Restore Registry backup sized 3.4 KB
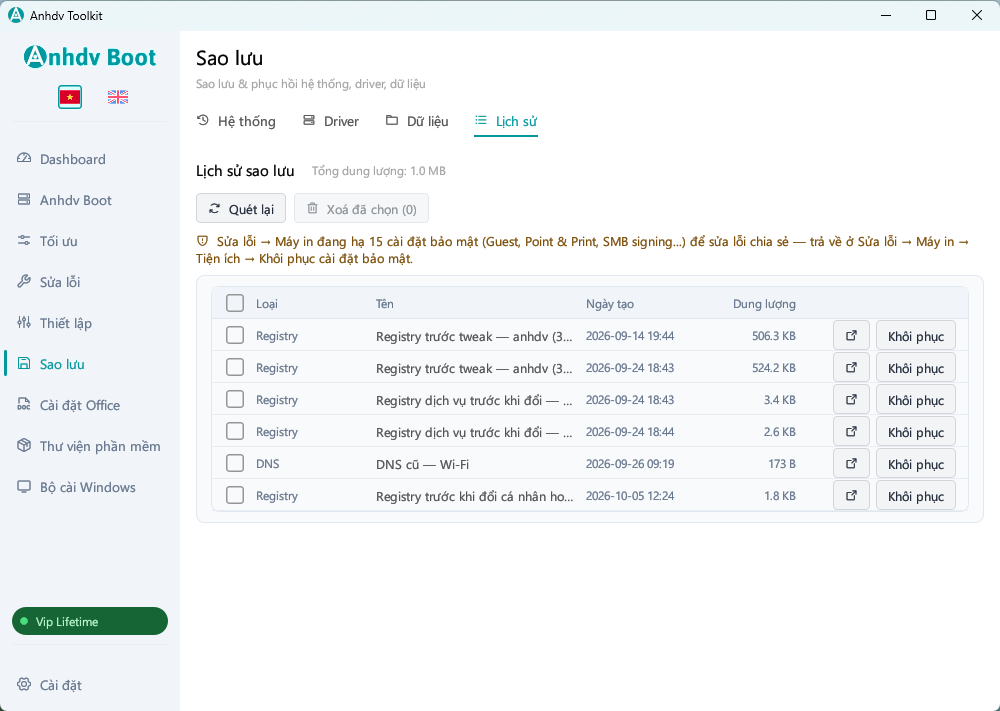Viewport: 1000px width, 711px height. pyautogui.click(x=916, y=400)
